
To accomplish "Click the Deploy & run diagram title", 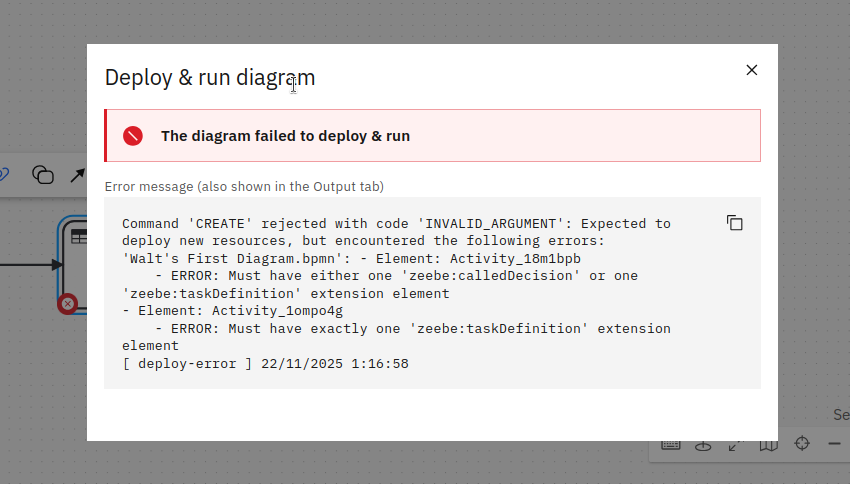I will coord(210,78).
